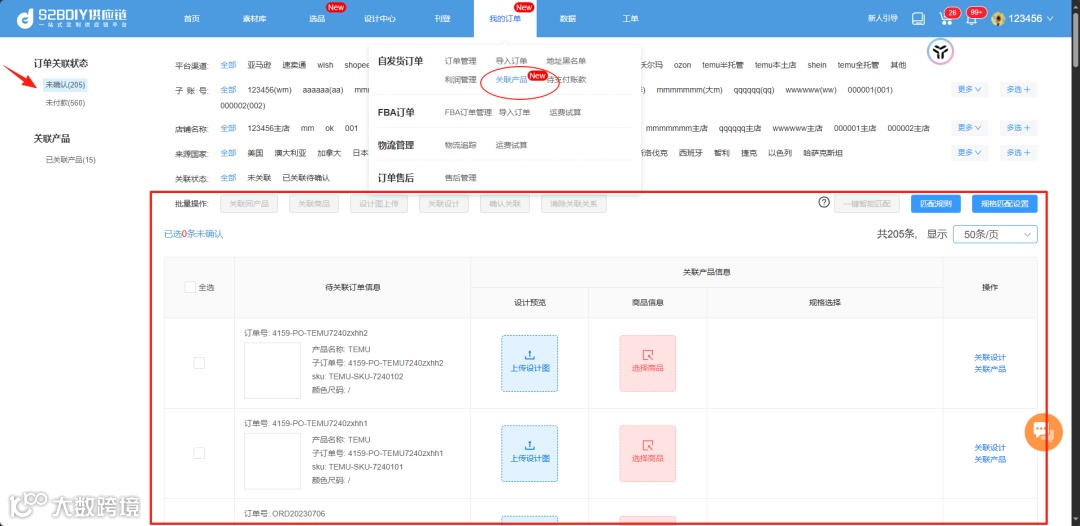Click 多选 + in the 店铺名称 row

click(1018, 128)
